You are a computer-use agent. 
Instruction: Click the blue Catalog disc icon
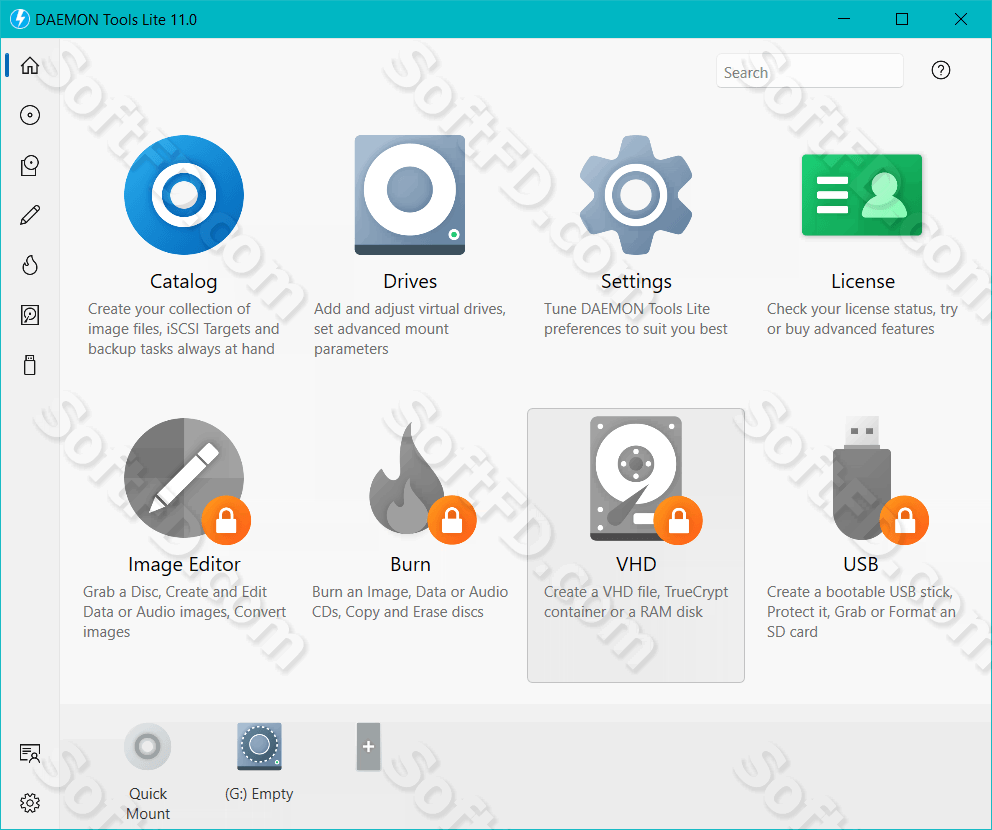coord(183,195)
